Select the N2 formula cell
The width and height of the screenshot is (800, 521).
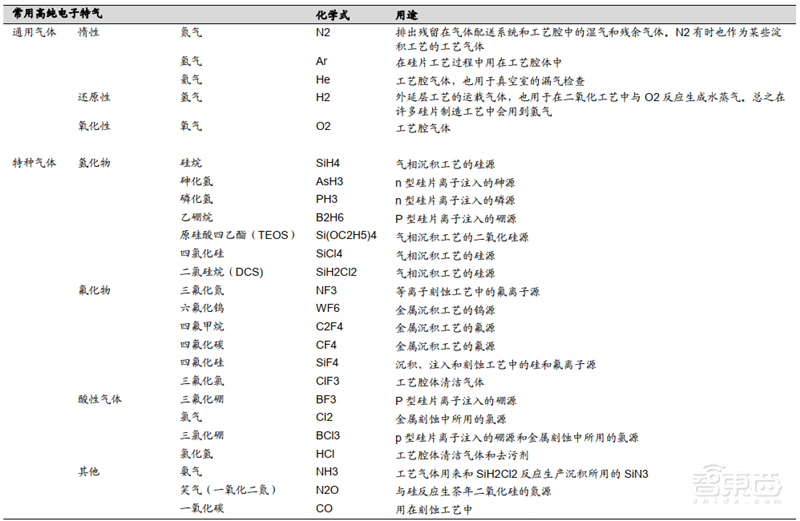pyautogui.click(x=322, y=32)
